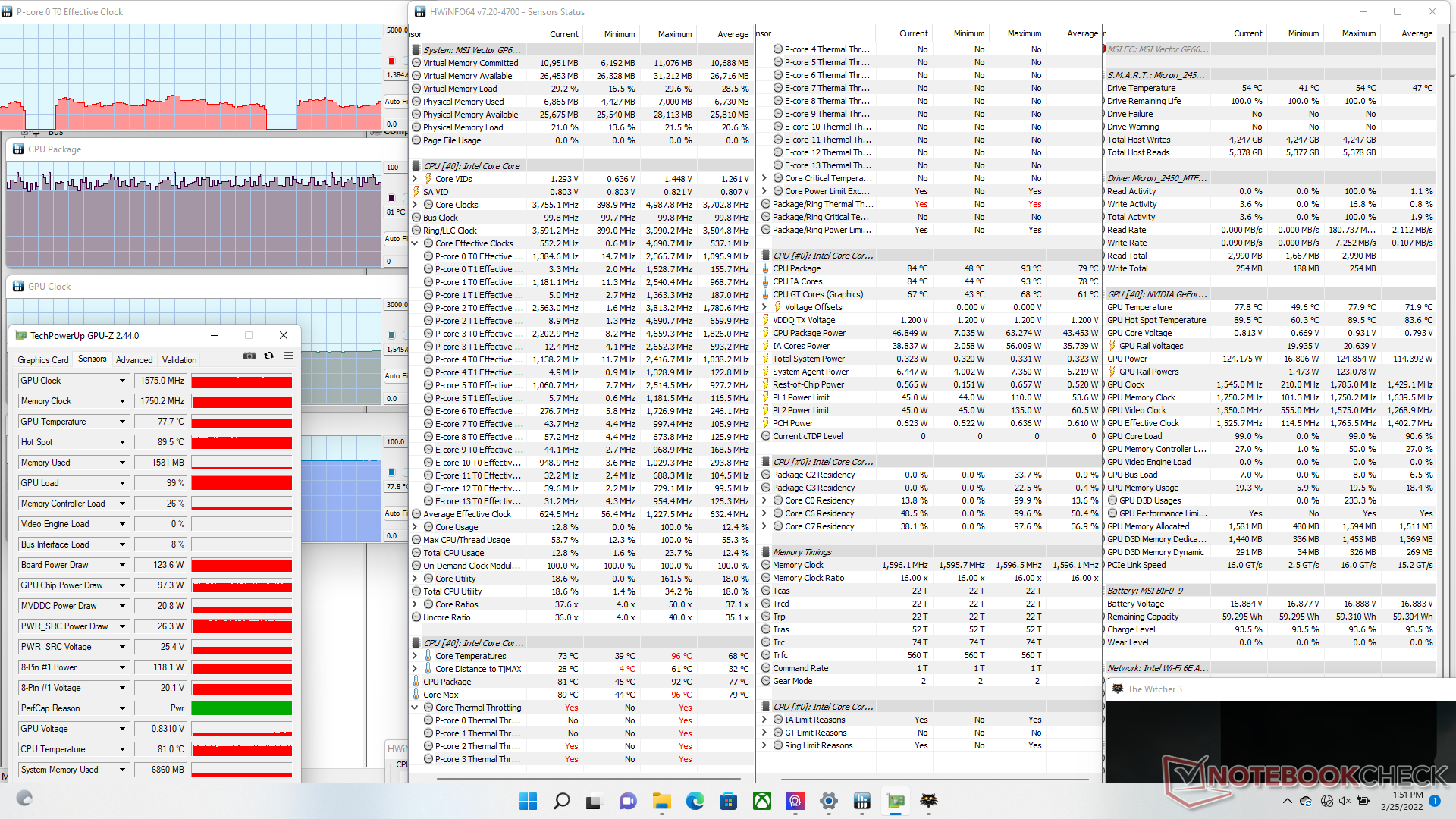The width and height of the screenshot is (1456, 819).
Task: Click the teal color swatch in GPU Clock graph
Action: [391, 335]
